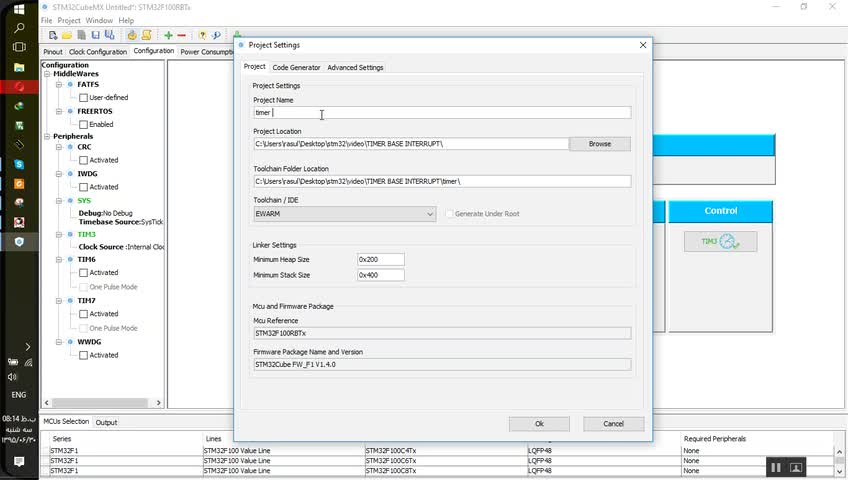The image size is (848, 480).
Task: Toggle TIM6 One Pulse Mode checkbox
Action: (83, 287)
